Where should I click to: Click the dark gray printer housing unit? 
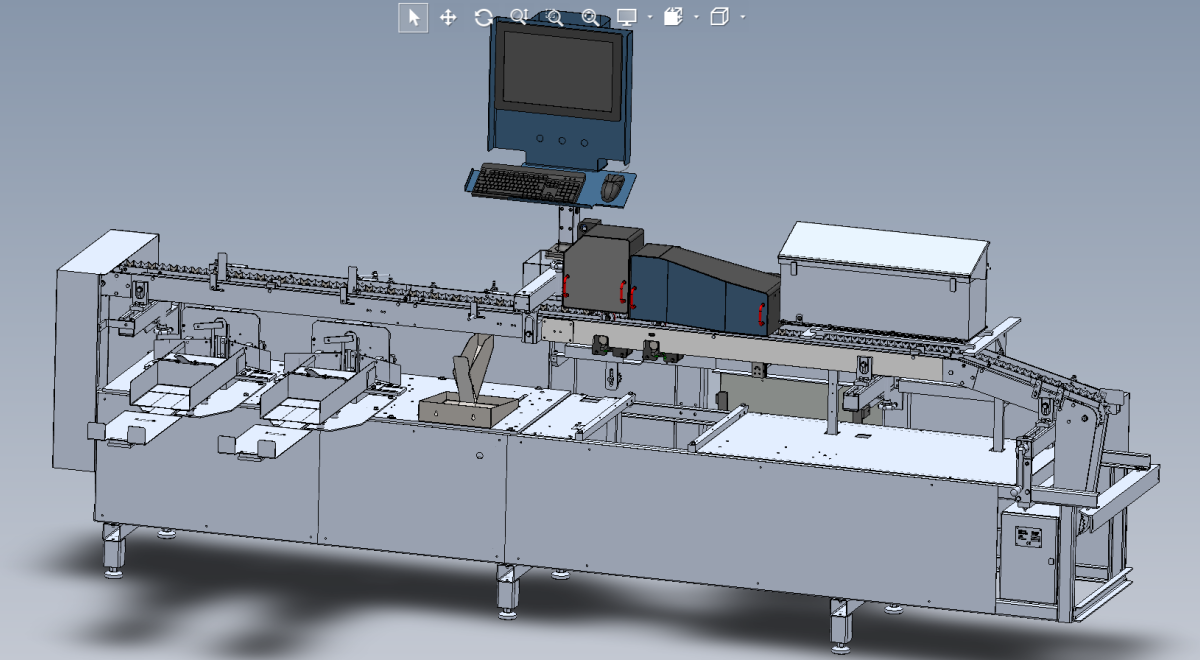[x=602, y=270]
